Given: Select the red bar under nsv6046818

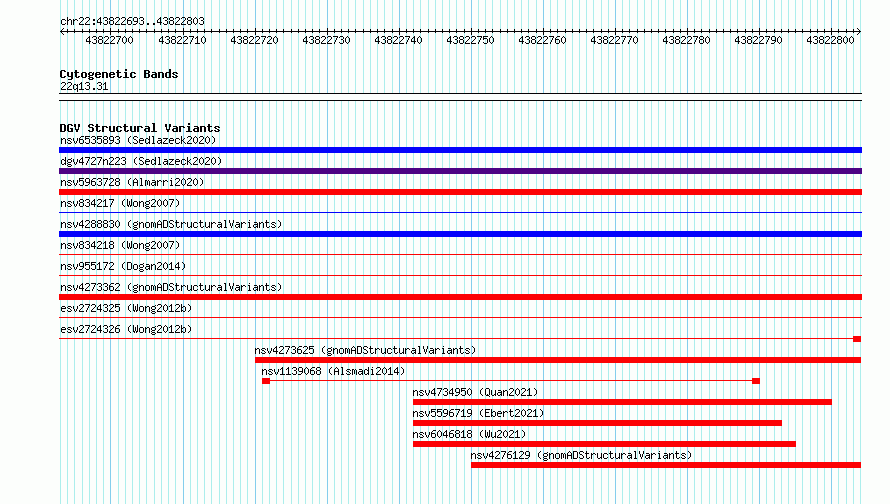Looking at the screenshot, I should tap(604, 444).
